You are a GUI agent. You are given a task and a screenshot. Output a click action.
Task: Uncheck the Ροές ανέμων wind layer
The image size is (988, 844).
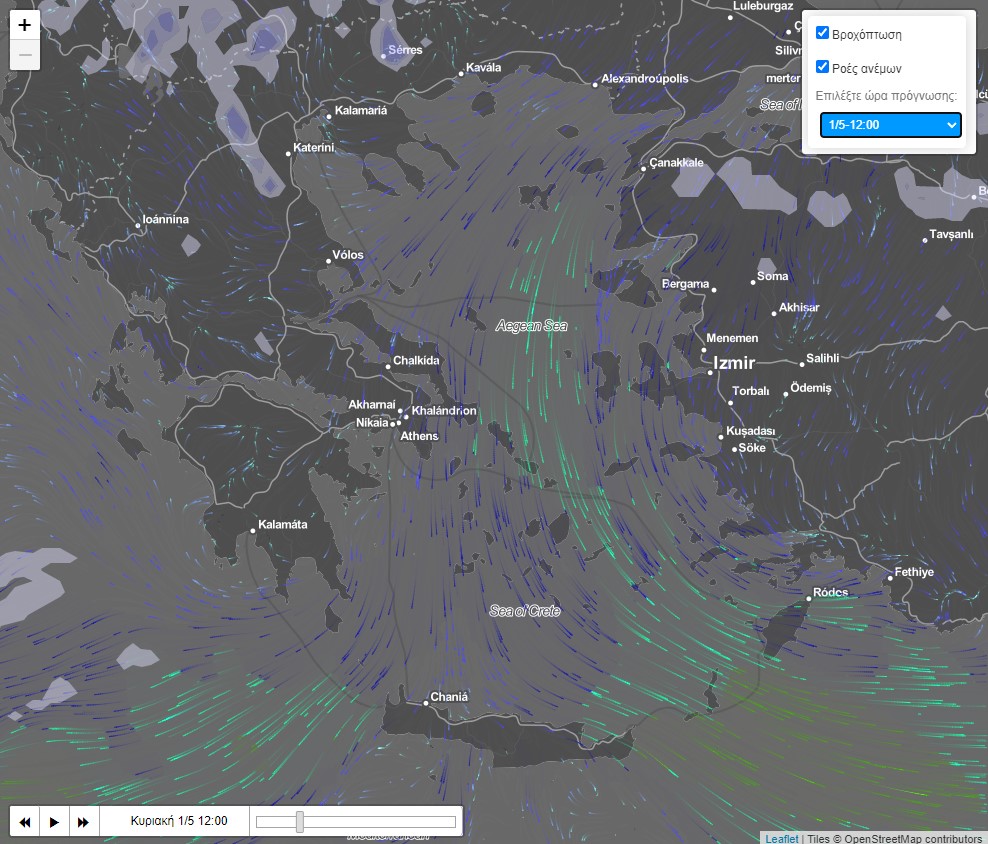click(823, 67)
